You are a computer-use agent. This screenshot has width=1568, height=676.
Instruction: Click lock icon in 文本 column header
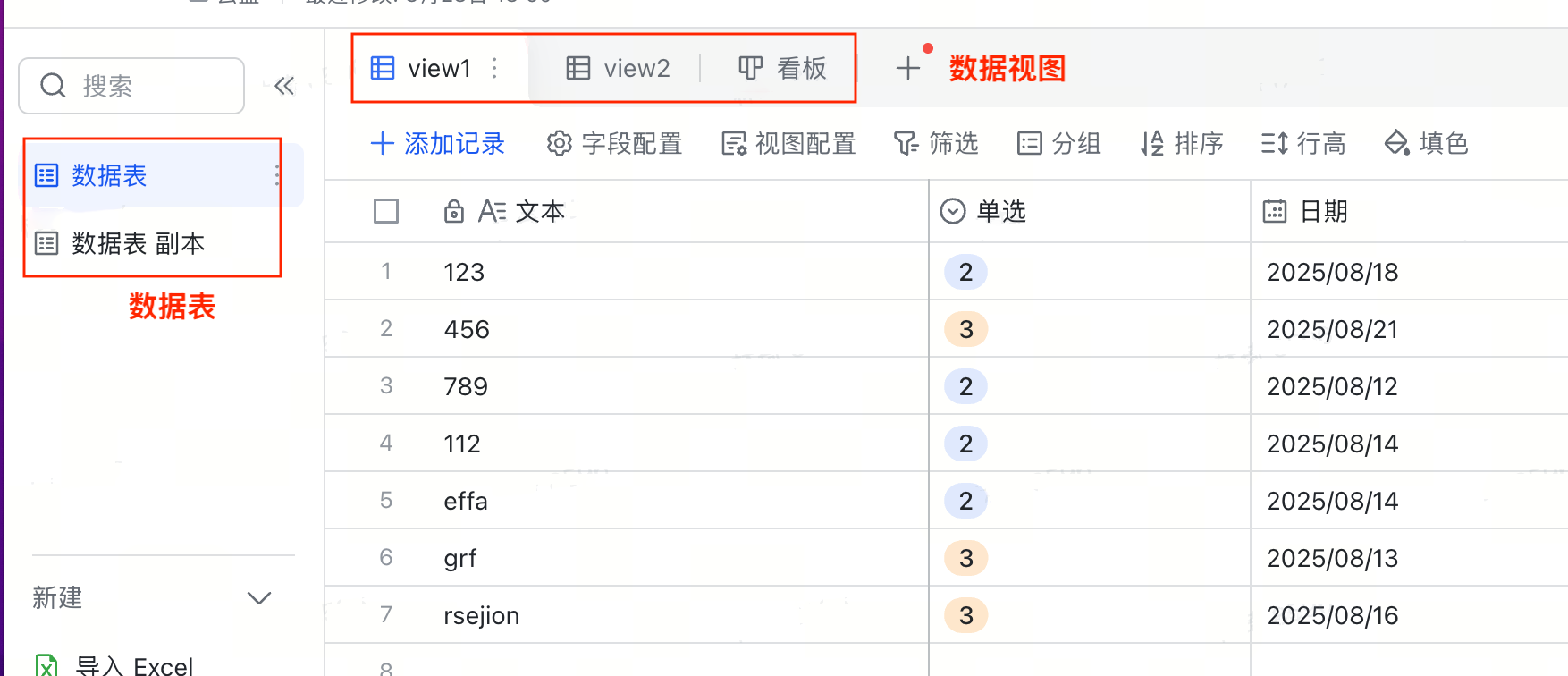[x=454, y=212]
